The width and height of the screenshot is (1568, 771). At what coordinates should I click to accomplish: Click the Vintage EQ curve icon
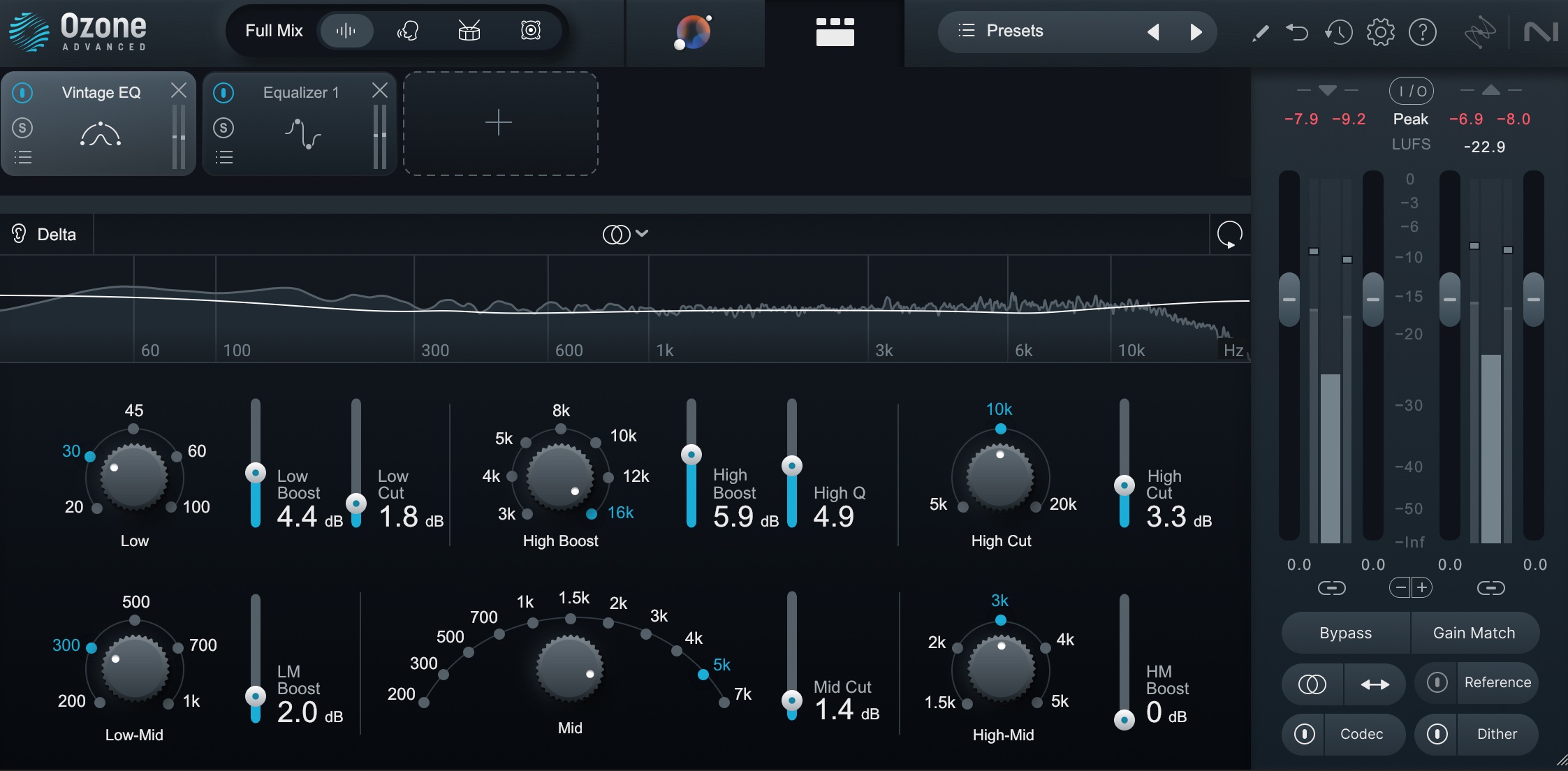pyautogui.click(x=101, y=133)
